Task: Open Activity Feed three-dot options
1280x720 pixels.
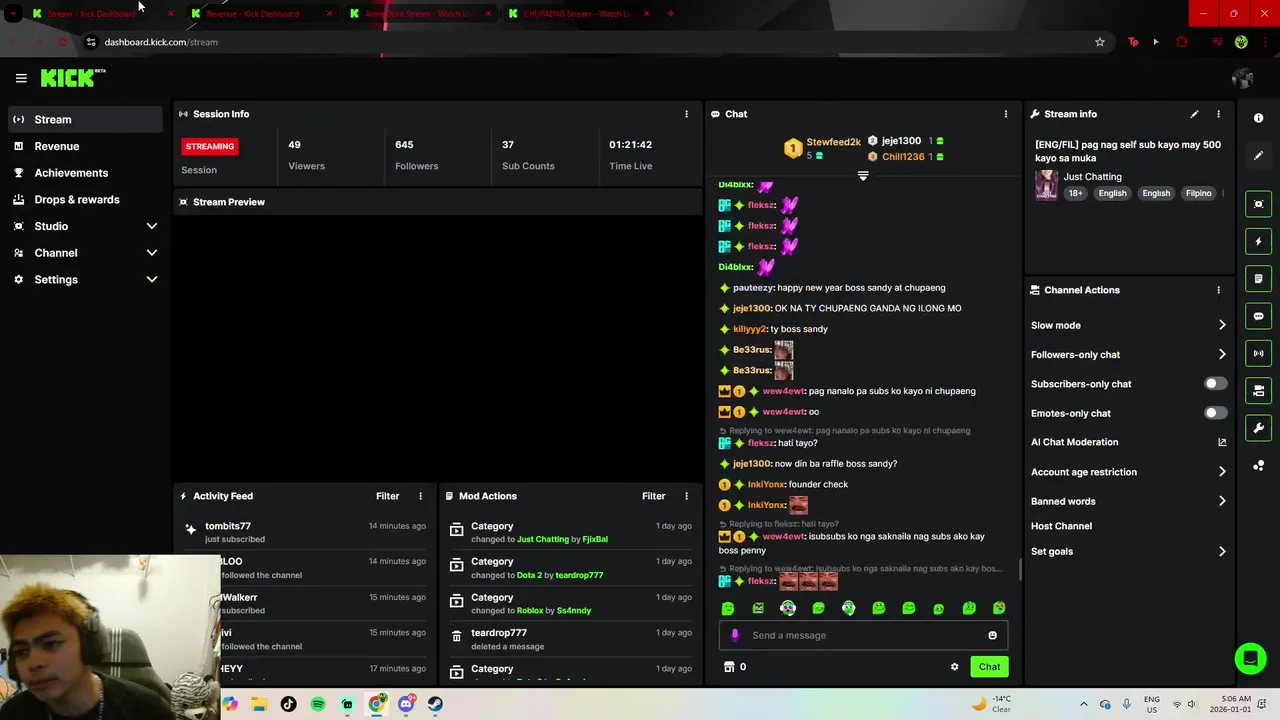Action: (x=420, y=496)
